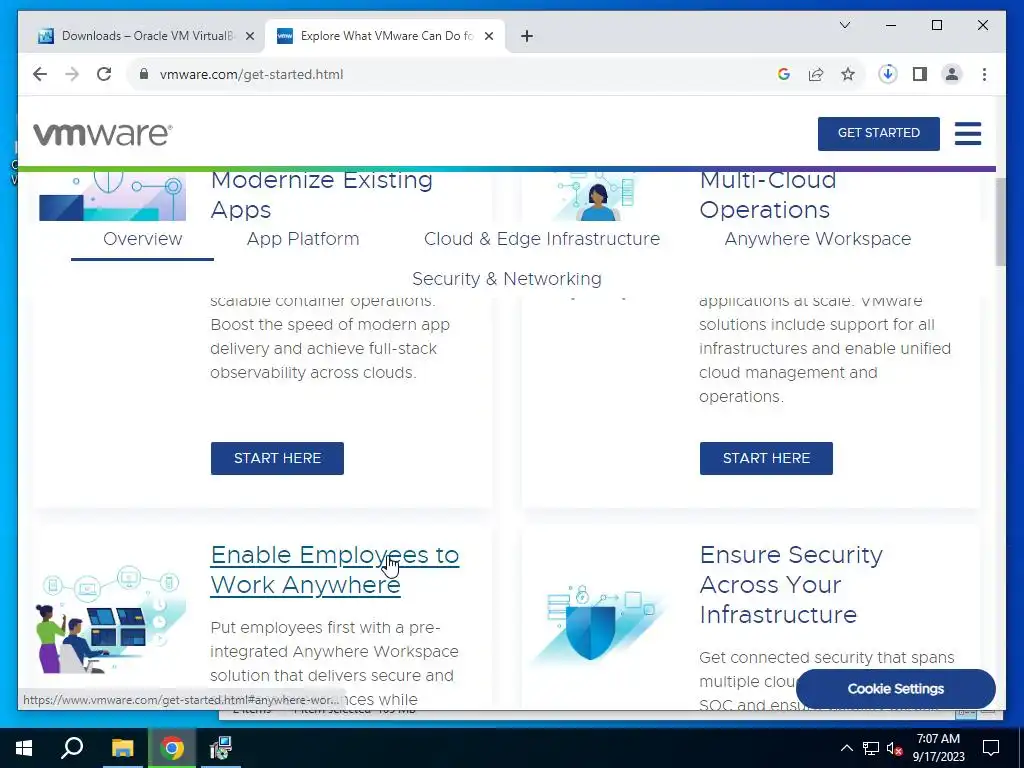The image size is (1024, 768).
Task: Click the Multi-Cloud Operations person illustration
Action: [x=598, y=196]
